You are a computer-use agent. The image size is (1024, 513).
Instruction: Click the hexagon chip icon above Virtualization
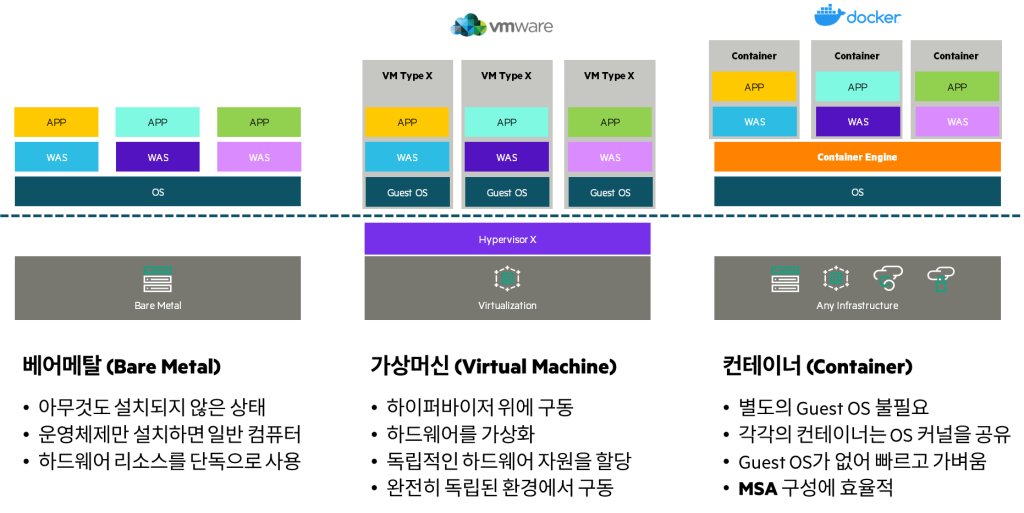click(x=507, y=279)
